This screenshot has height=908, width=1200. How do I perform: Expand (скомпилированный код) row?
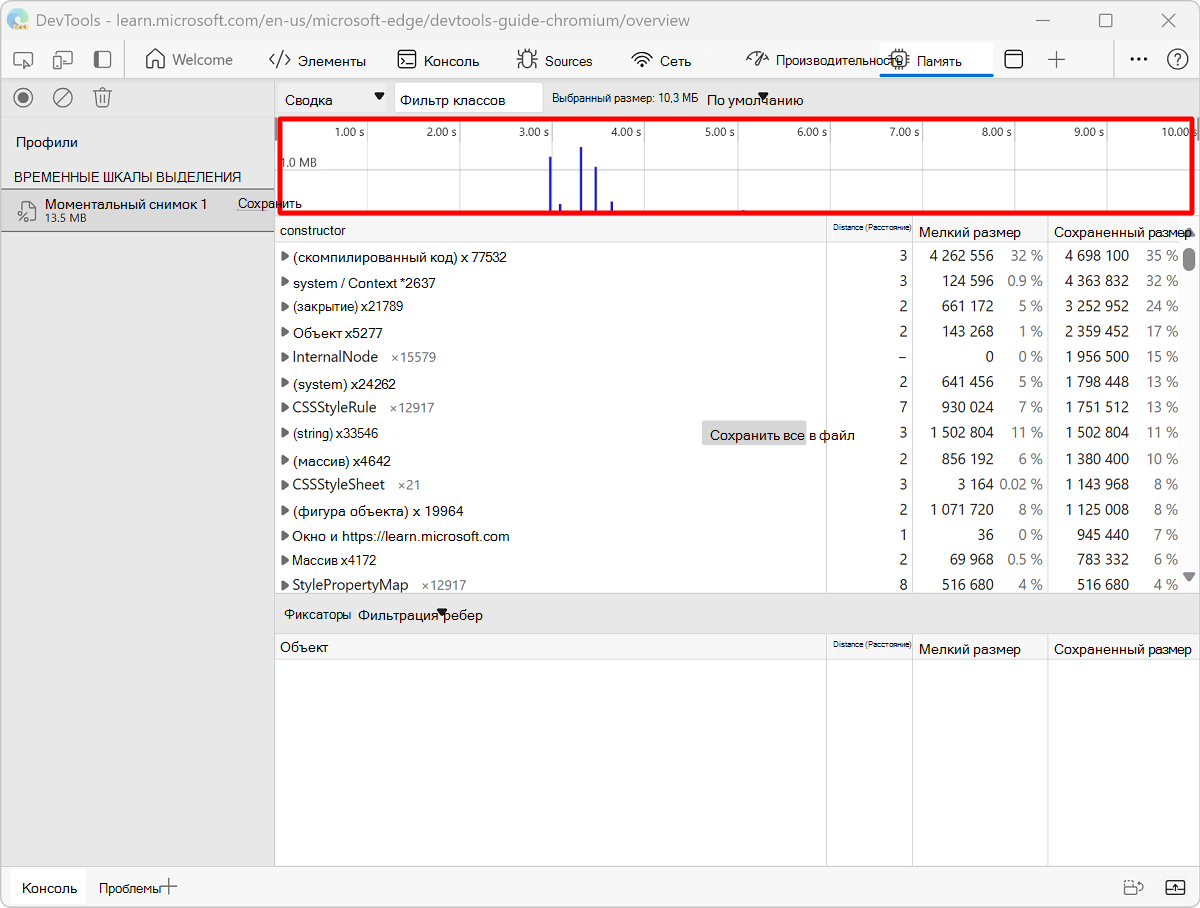point(285,257)
